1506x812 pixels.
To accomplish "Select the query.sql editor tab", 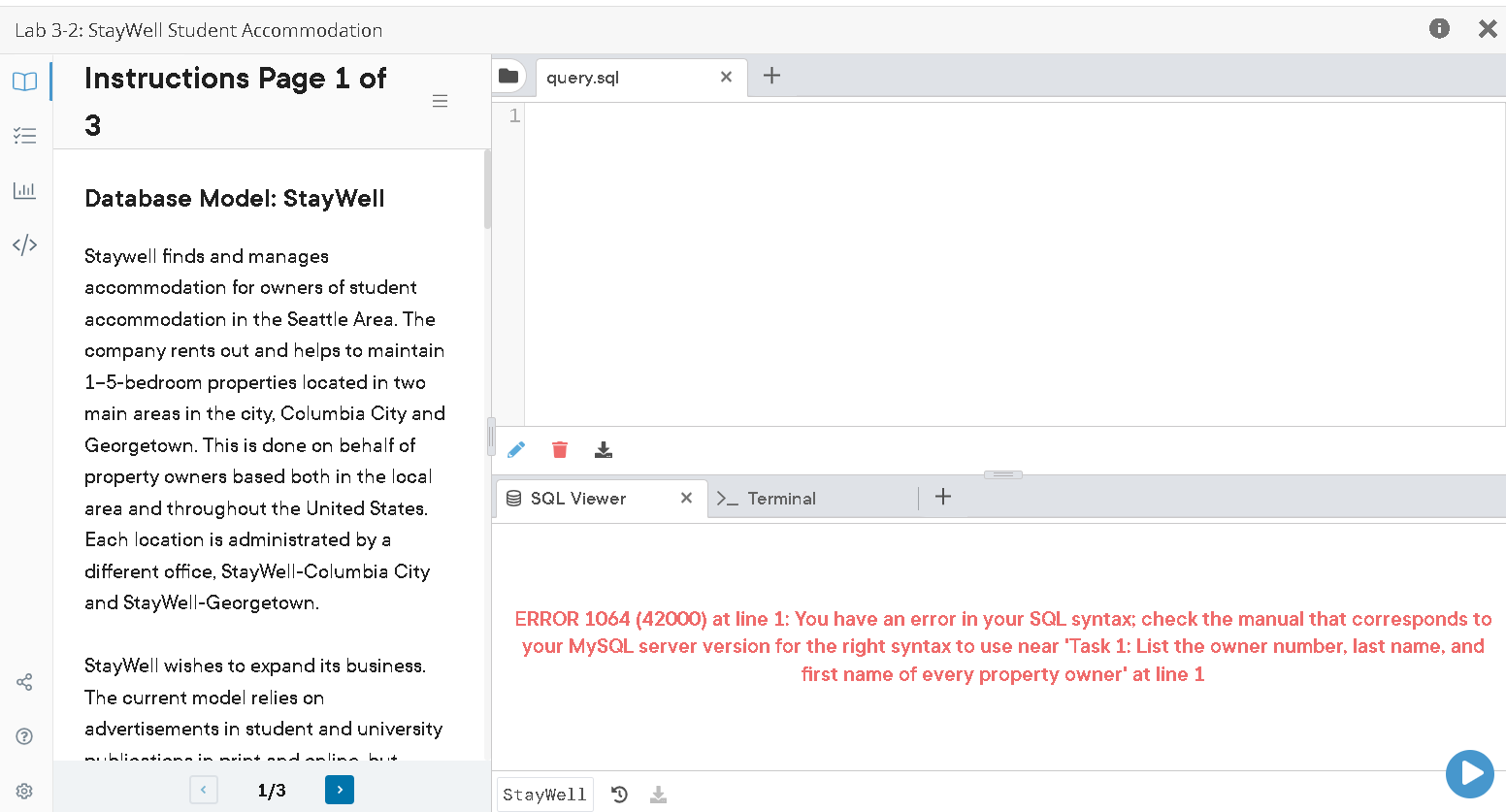I will coord(582,77).
